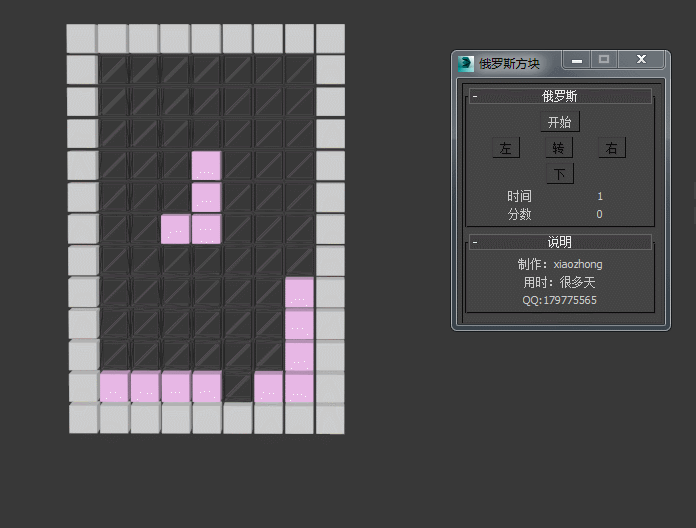Viewport: 696px width, 528px height.
Task: Close the 俄罗斯方块 dialog
Action: 641,61
